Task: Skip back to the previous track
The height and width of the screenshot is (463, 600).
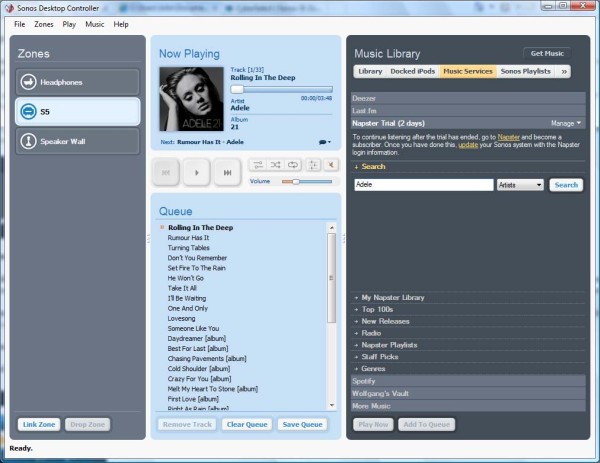Action: point(166,173)
